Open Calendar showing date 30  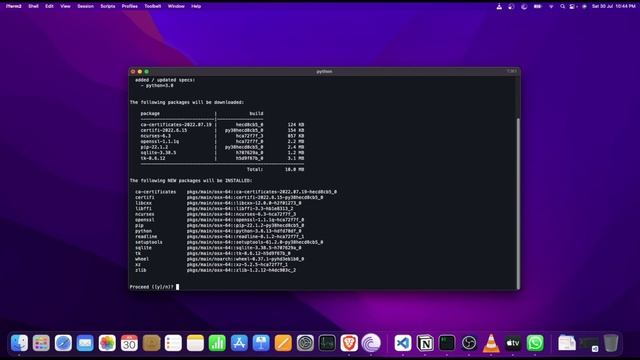click(x=129, y=343)
